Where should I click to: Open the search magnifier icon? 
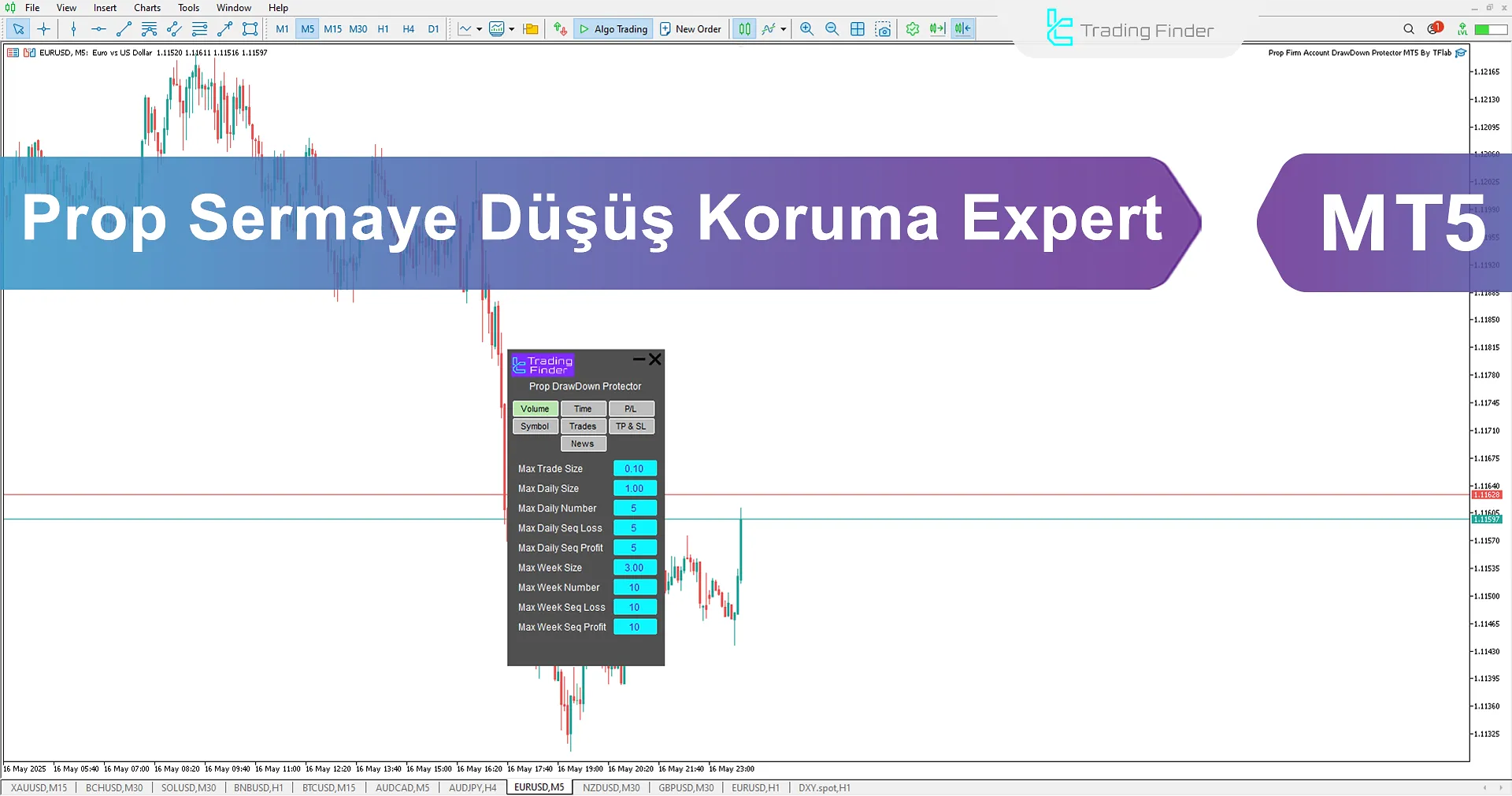[1409, 29]
